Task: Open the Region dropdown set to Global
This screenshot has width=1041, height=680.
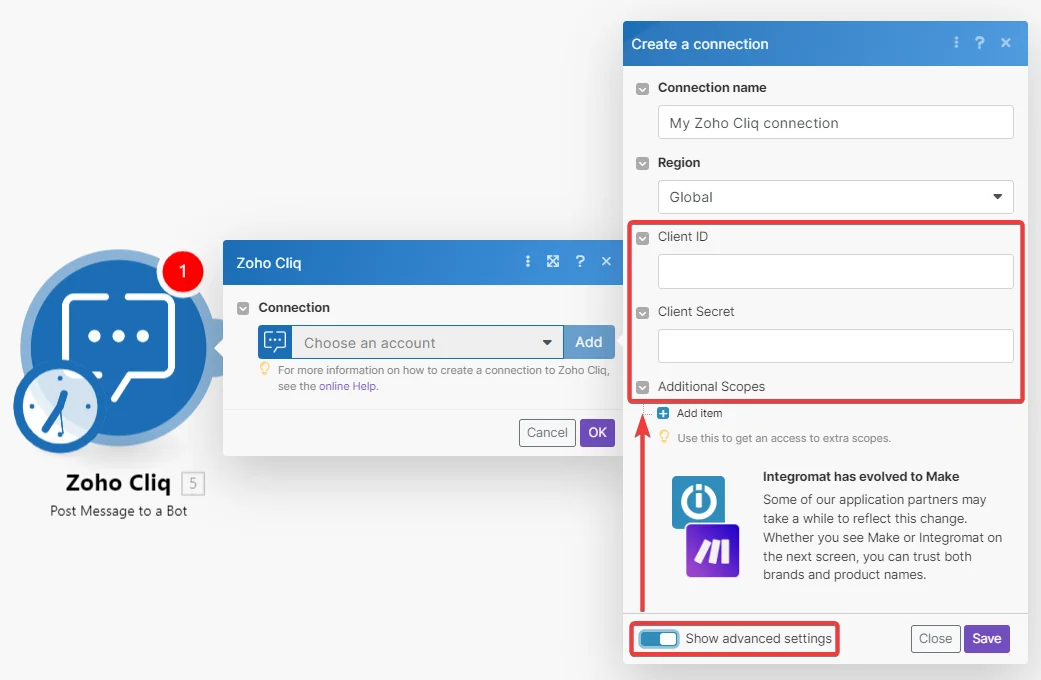Action: coord(835,197)
